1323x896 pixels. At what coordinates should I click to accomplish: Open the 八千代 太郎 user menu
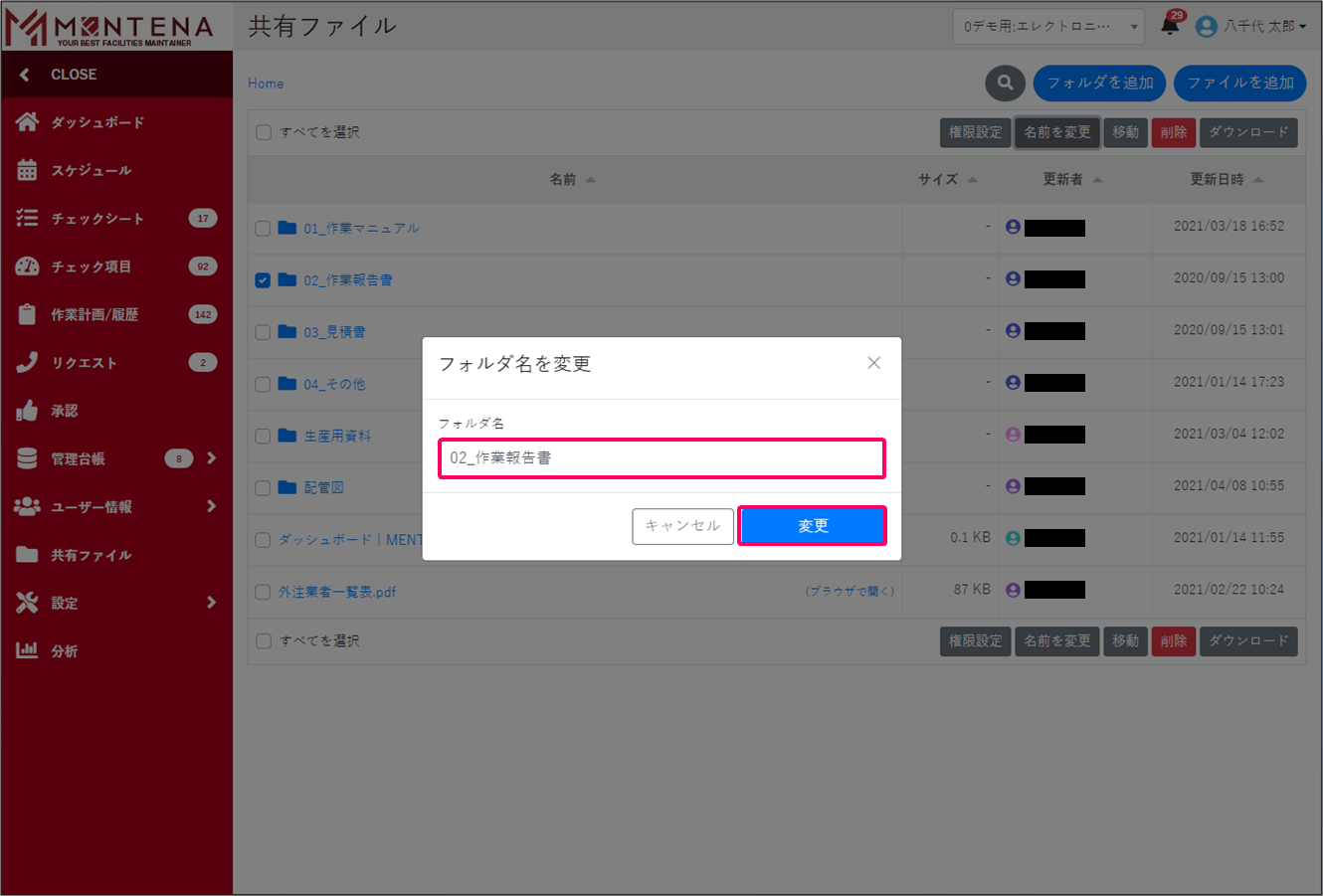[1251, 27]
